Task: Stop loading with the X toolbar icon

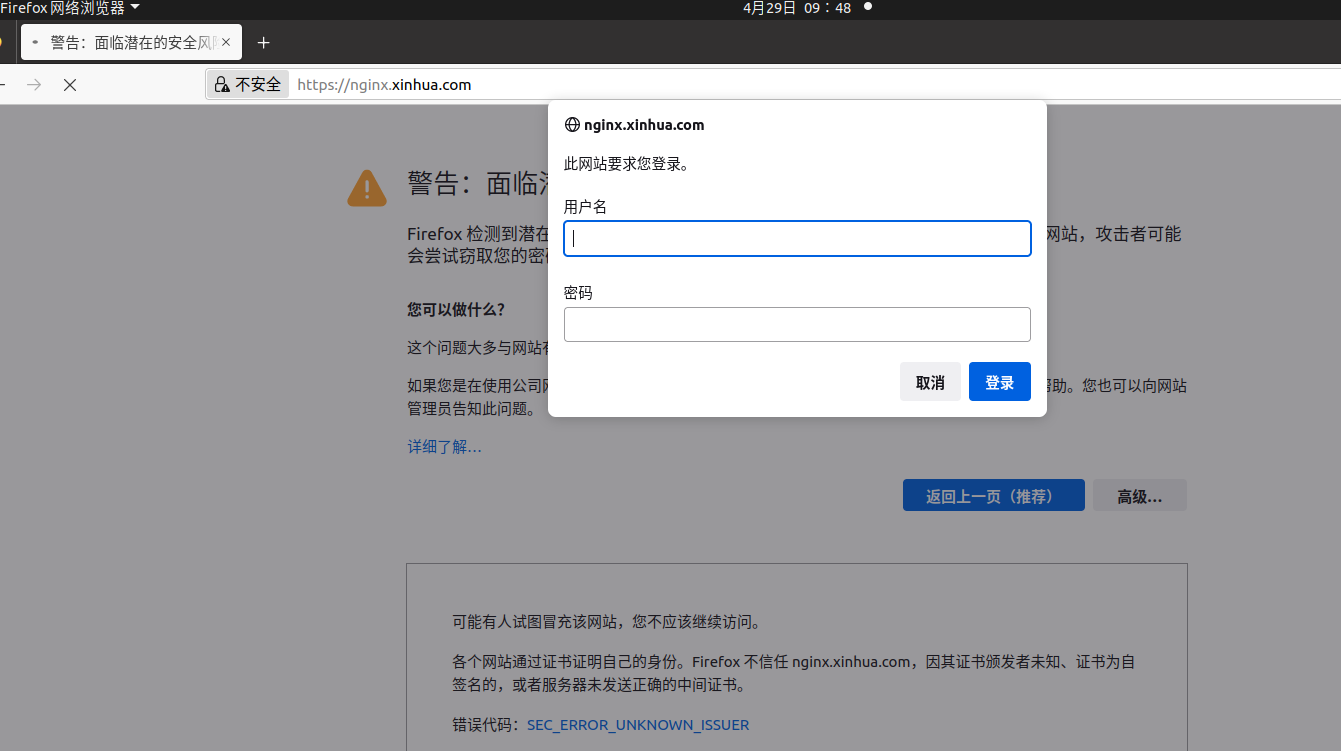Action: point(69,85)
